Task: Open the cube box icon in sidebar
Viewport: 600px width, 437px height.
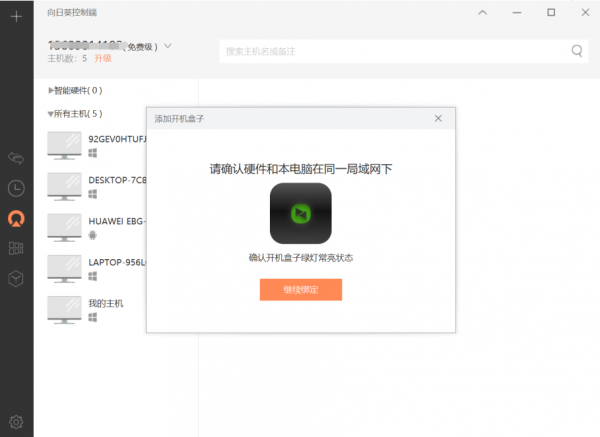Action: (16, 278)
